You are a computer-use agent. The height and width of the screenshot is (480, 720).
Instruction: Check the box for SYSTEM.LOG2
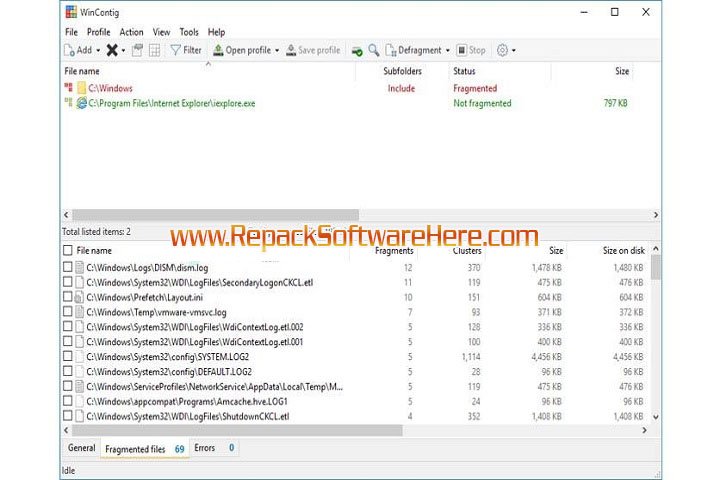(68, 356)
